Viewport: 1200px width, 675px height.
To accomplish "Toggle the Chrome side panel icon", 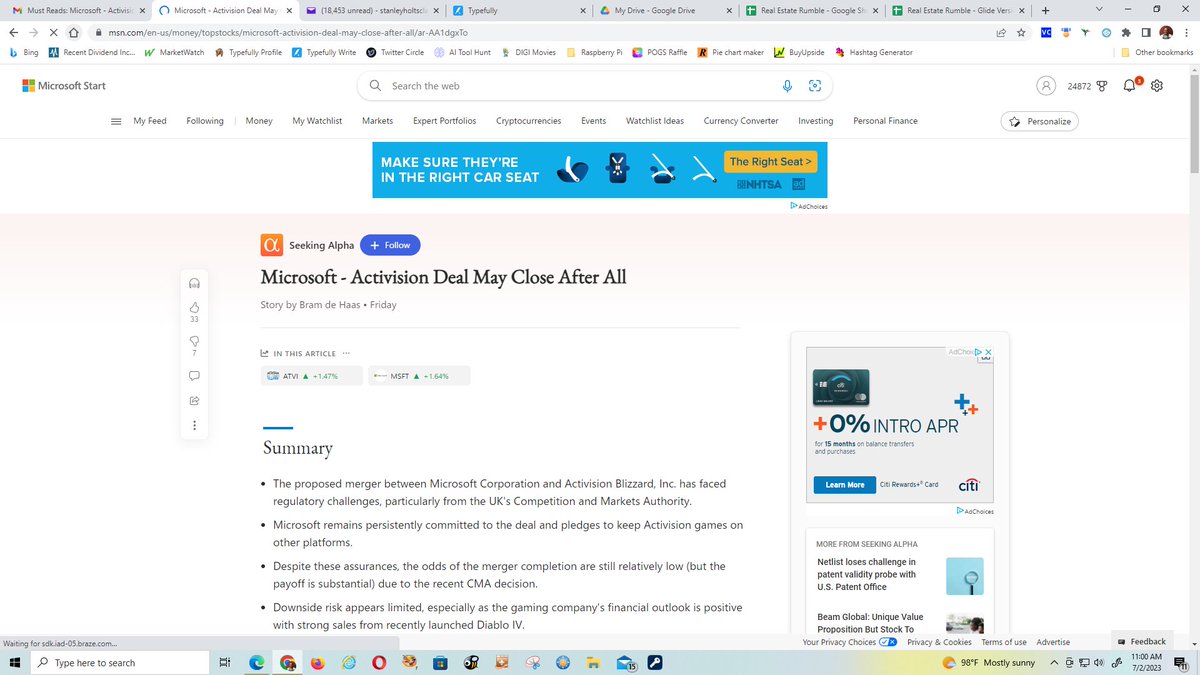I will coord(1146,32).
